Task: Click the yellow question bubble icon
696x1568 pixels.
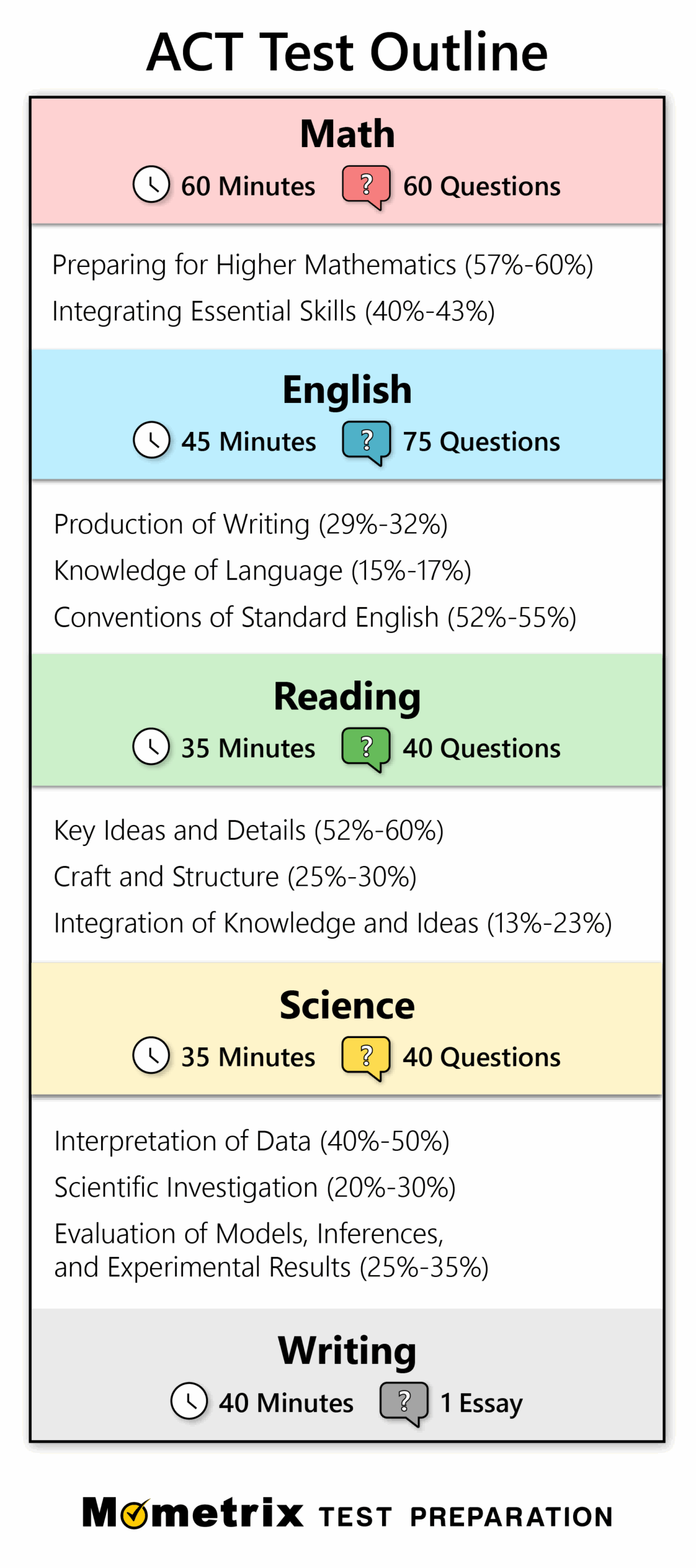Action: pos(366,1055)
